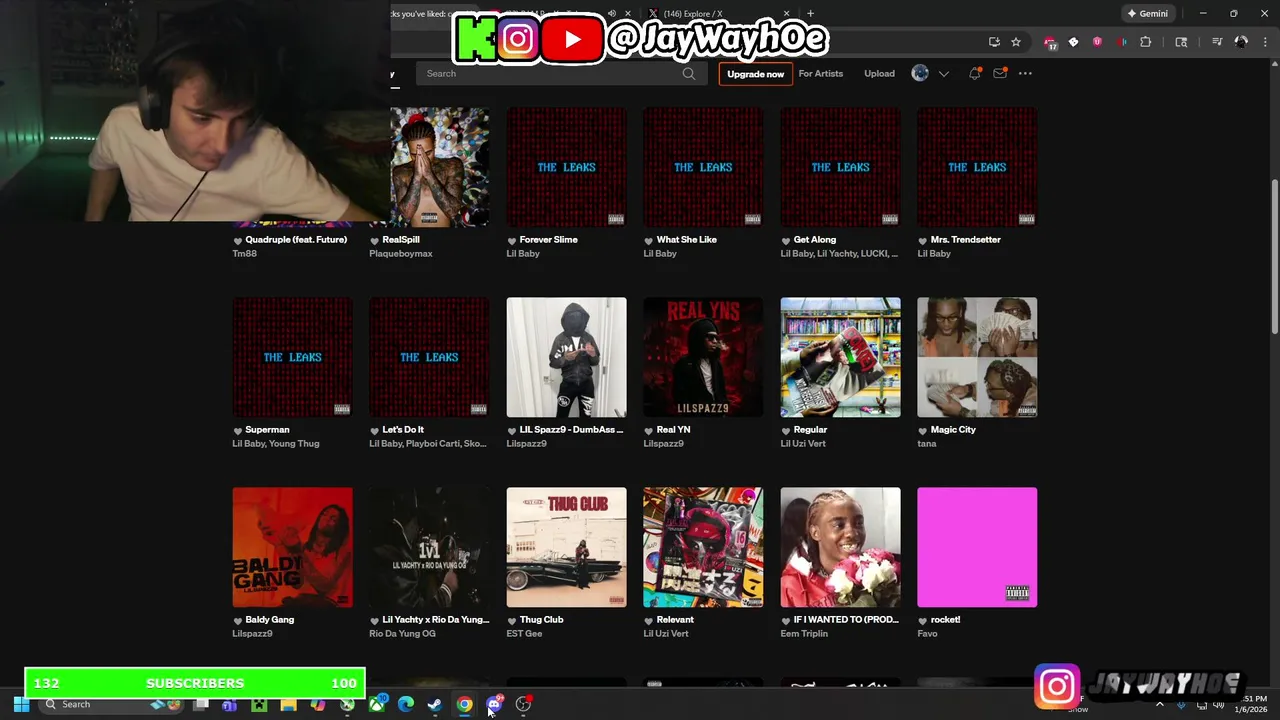Open the Quadruple (feat. Future) track title
Screen dimensions: 1280x720
point(296,240)
